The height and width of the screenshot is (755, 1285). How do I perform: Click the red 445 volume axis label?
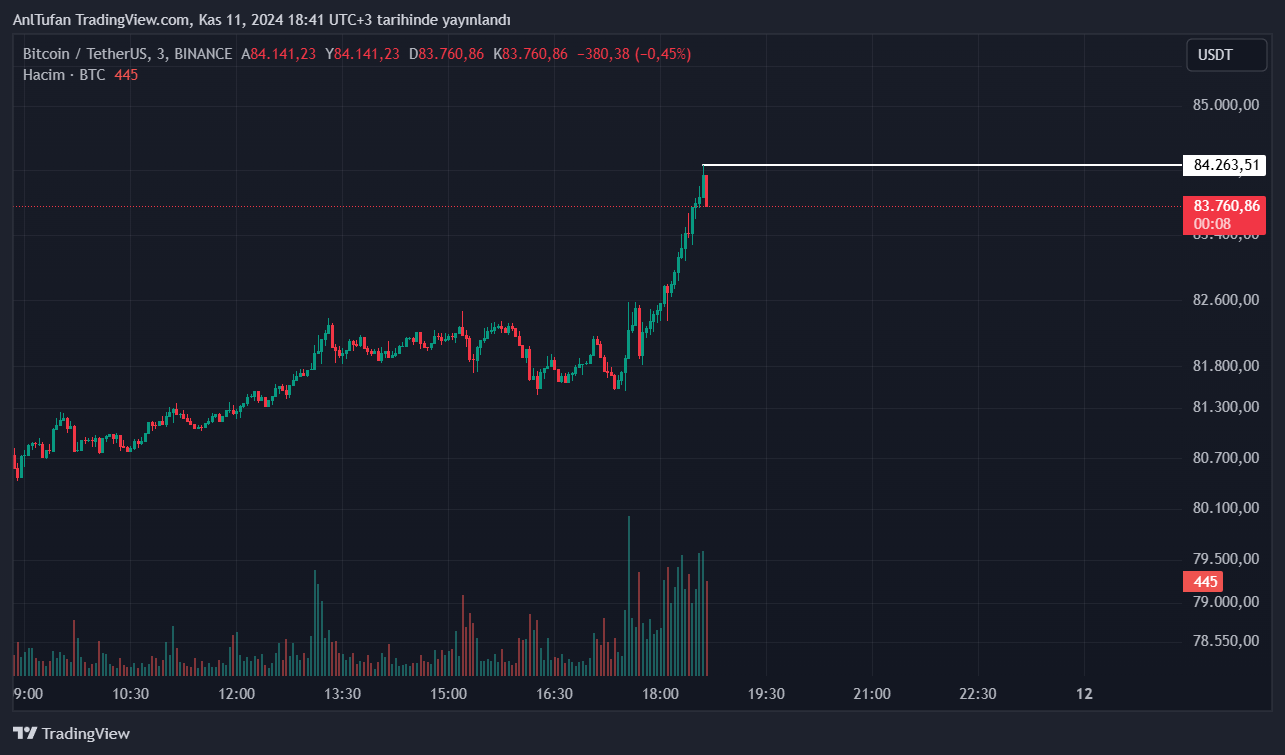[x=1204, y=582]
